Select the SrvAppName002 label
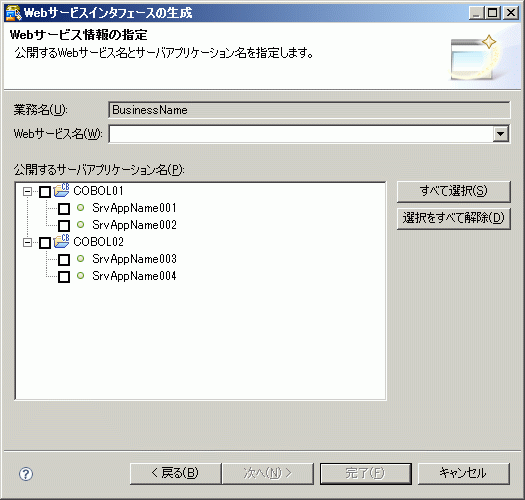Image resolution: width=525 pixels, height=500 pixels. (134, 225)
